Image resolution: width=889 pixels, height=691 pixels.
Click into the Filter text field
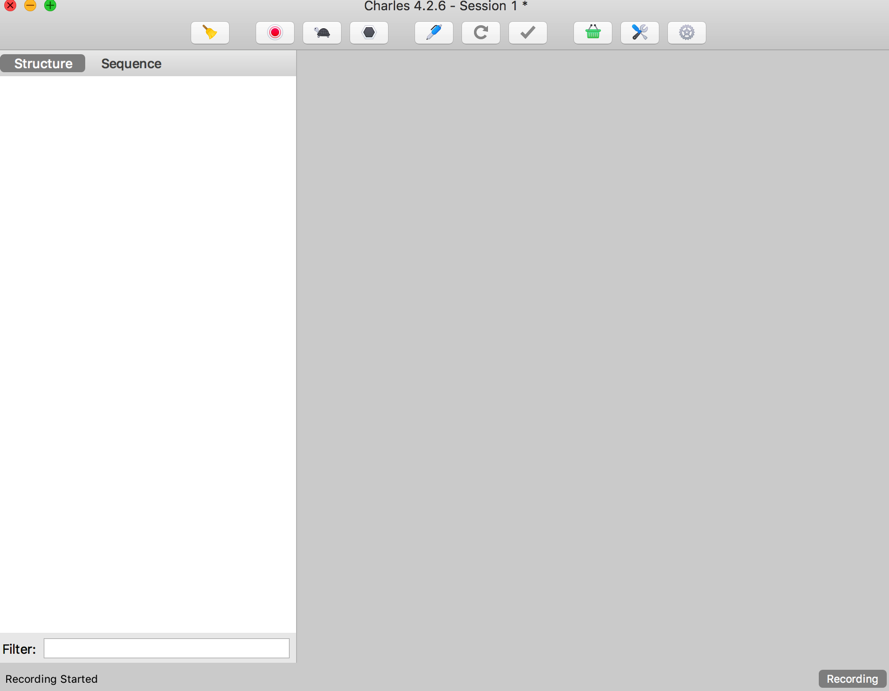point(167,648)
